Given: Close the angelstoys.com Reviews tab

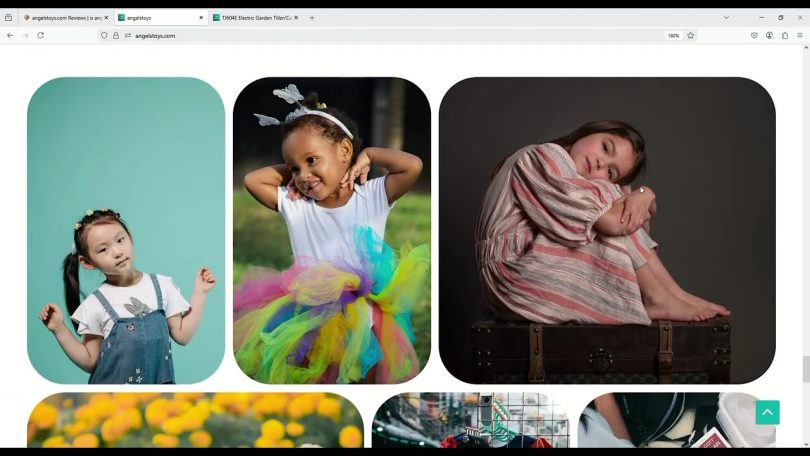Looking at the screenshot, I should click(x=106, y=18).
